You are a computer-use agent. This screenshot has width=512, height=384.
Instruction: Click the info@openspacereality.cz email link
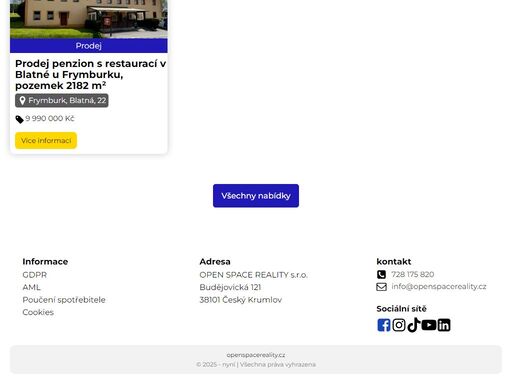439,286
